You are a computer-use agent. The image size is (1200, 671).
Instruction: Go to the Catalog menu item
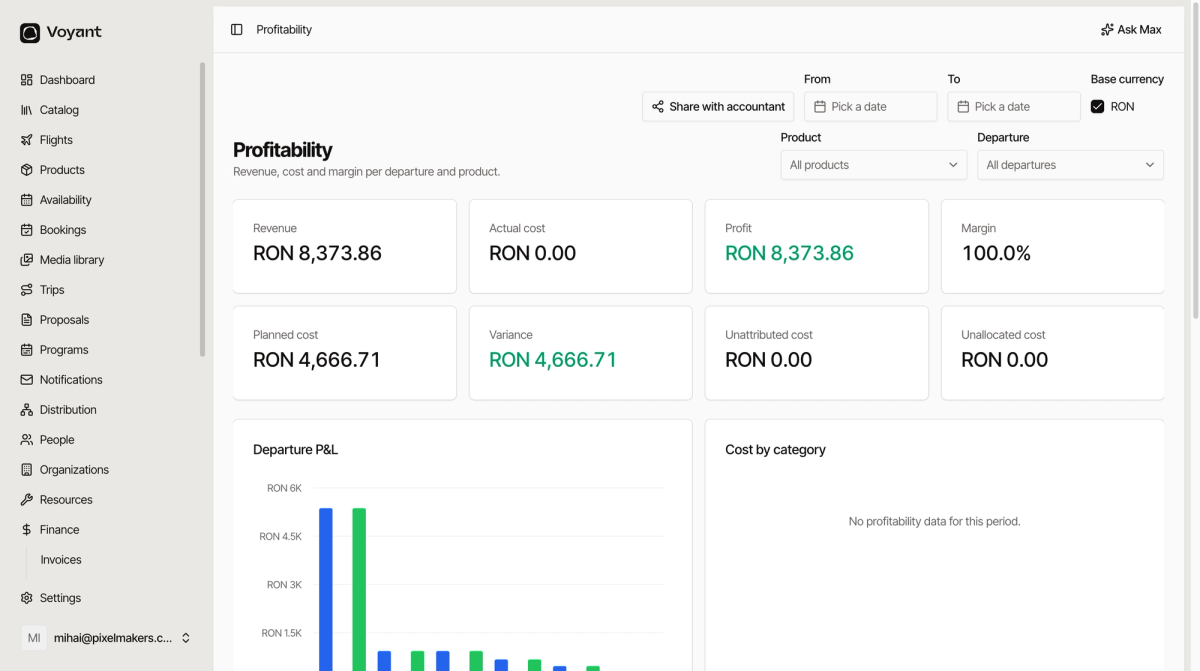(x=59, y=110)
